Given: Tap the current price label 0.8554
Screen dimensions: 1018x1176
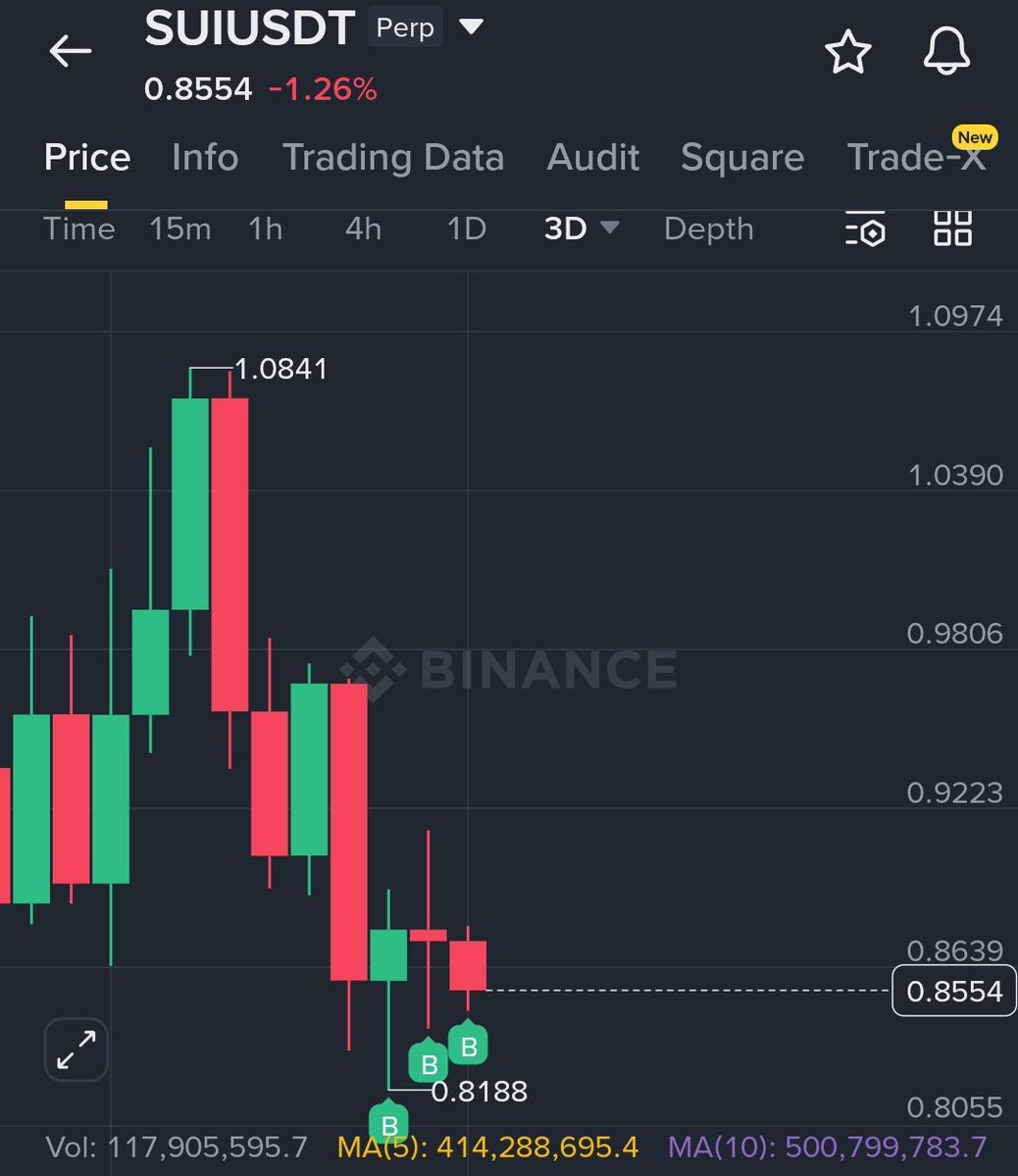Looking at the screenshot, I should [953, 992].
